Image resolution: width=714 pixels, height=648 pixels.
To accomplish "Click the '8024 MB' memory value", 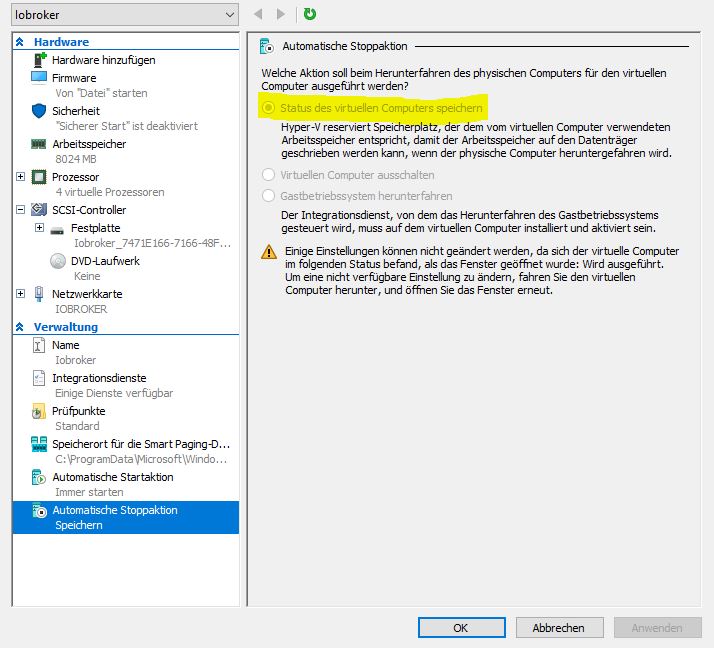I will tap(76, 159).
